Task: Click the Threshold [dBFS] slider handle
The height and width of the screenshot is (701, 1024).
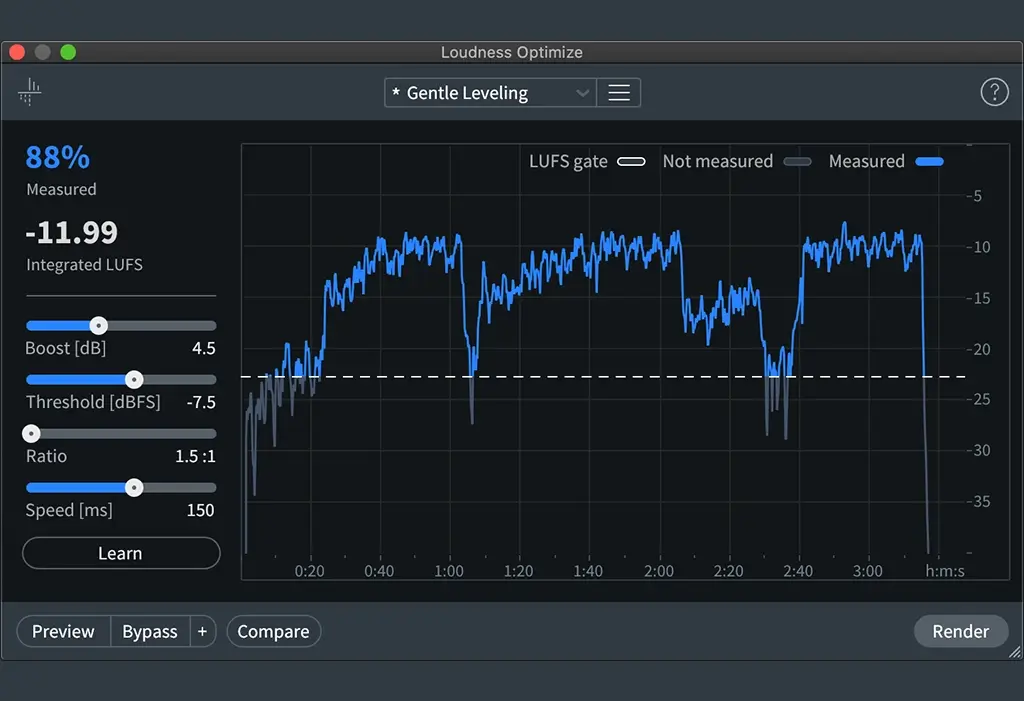Action: click(x=134, y=380)
